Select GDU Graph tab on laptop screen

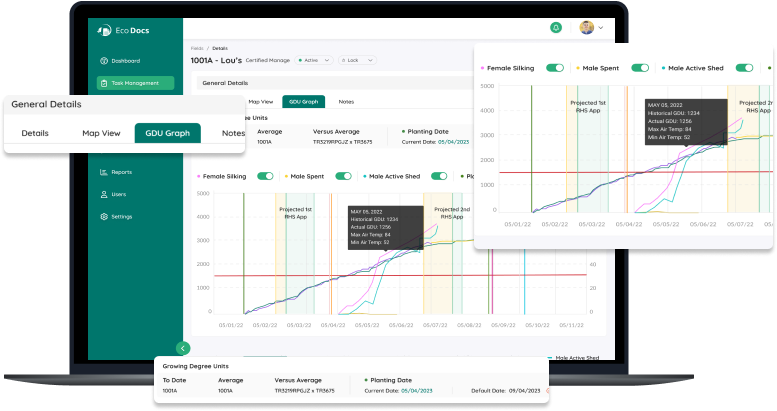point(304,102)
